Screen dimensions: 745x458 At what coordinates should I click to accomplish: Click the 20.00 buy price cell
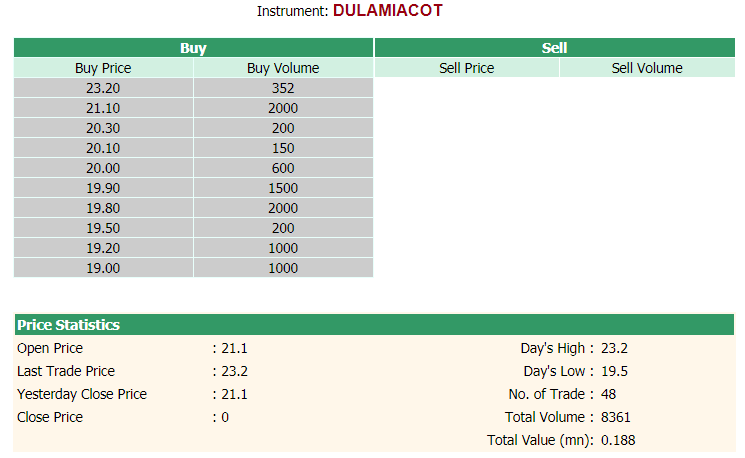[x=103, y=168]
